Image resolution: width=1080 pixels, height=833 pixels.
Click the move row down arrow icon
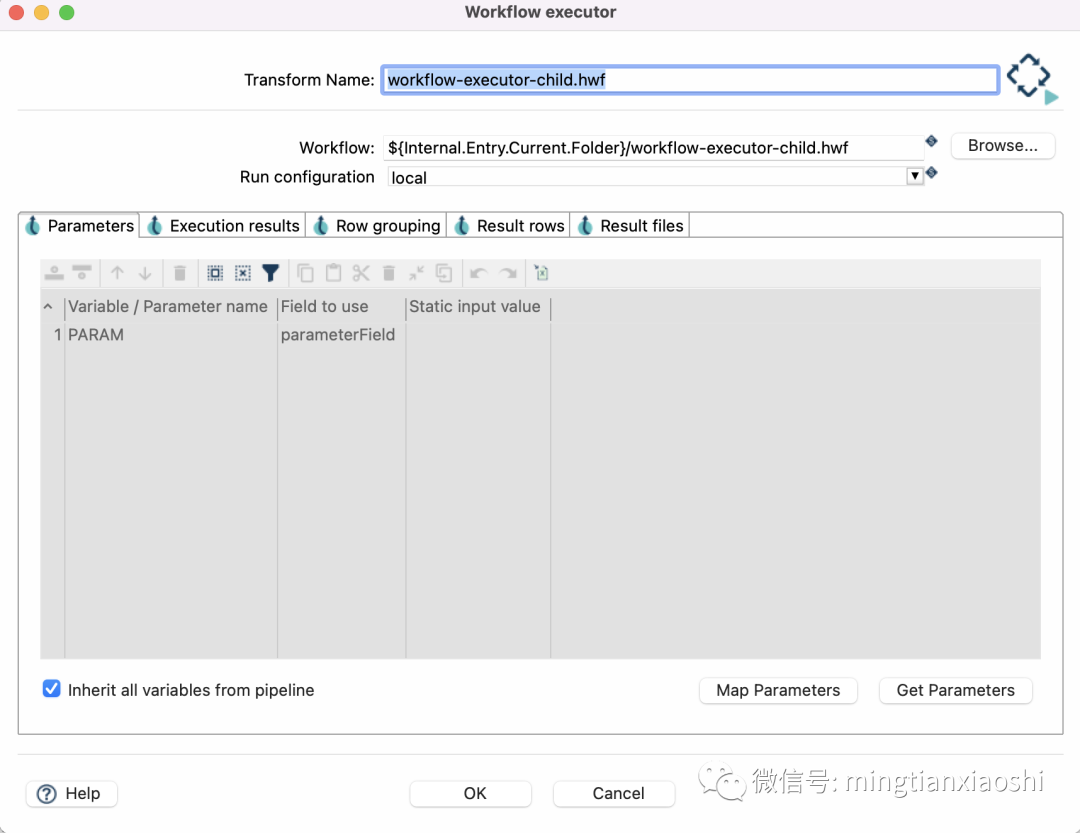pos(143,272)
